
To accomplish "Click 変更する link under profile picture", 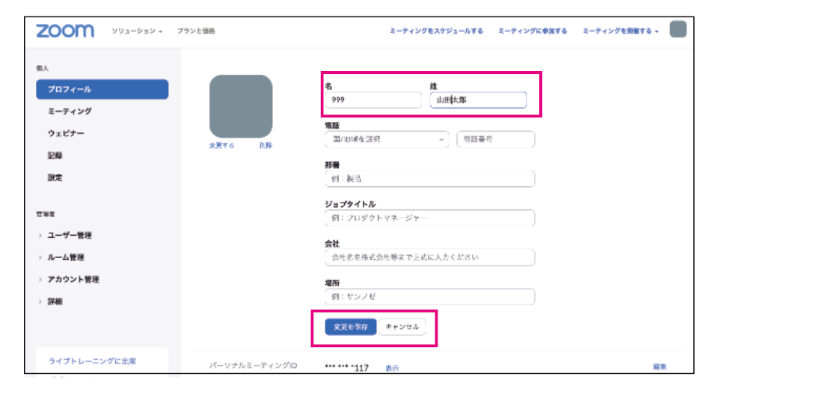I will [x=222, y=145].
